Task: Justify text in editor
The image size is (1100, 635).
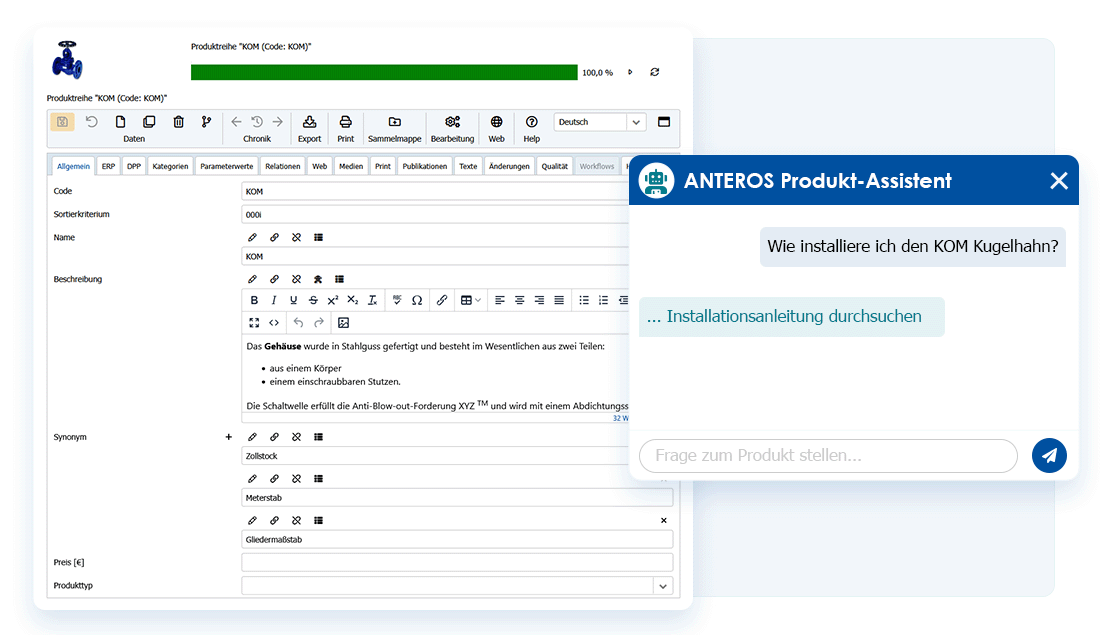Action: (559, 300)
